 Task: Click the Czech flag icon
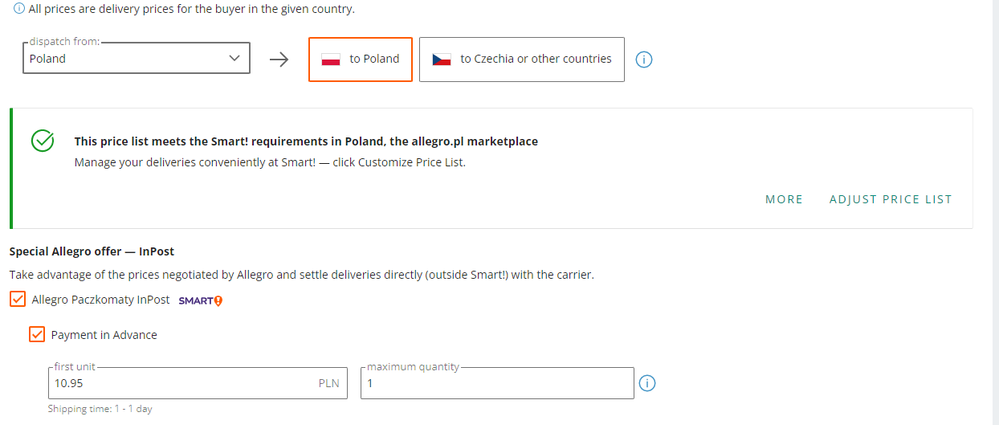(x=442, y=59)
